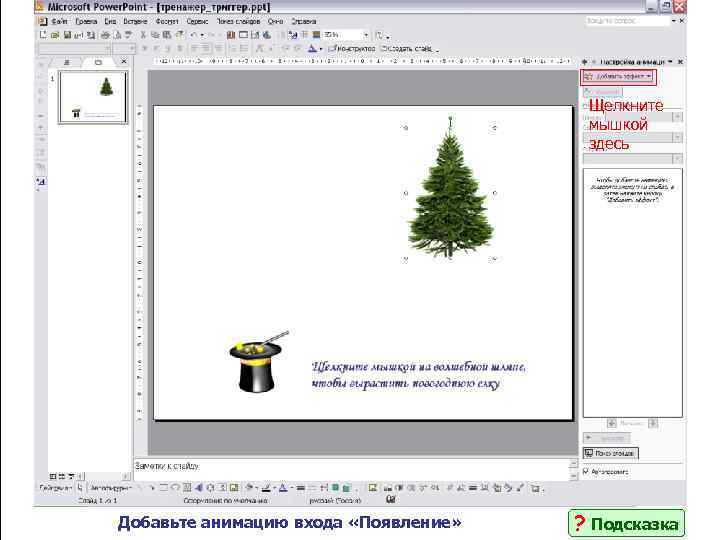720x540 pixels.
Task: Click the Показ слайдов button in task pane
Action: 610,453
